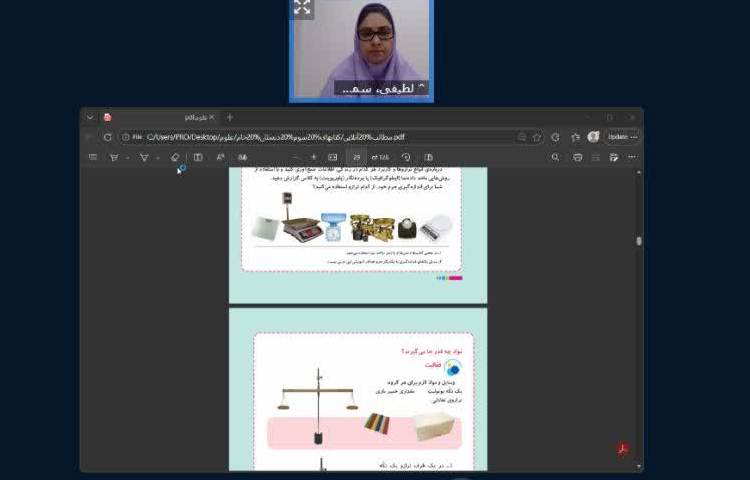Click the scrollbar down arrow in PDF viewer

[639, 466]
